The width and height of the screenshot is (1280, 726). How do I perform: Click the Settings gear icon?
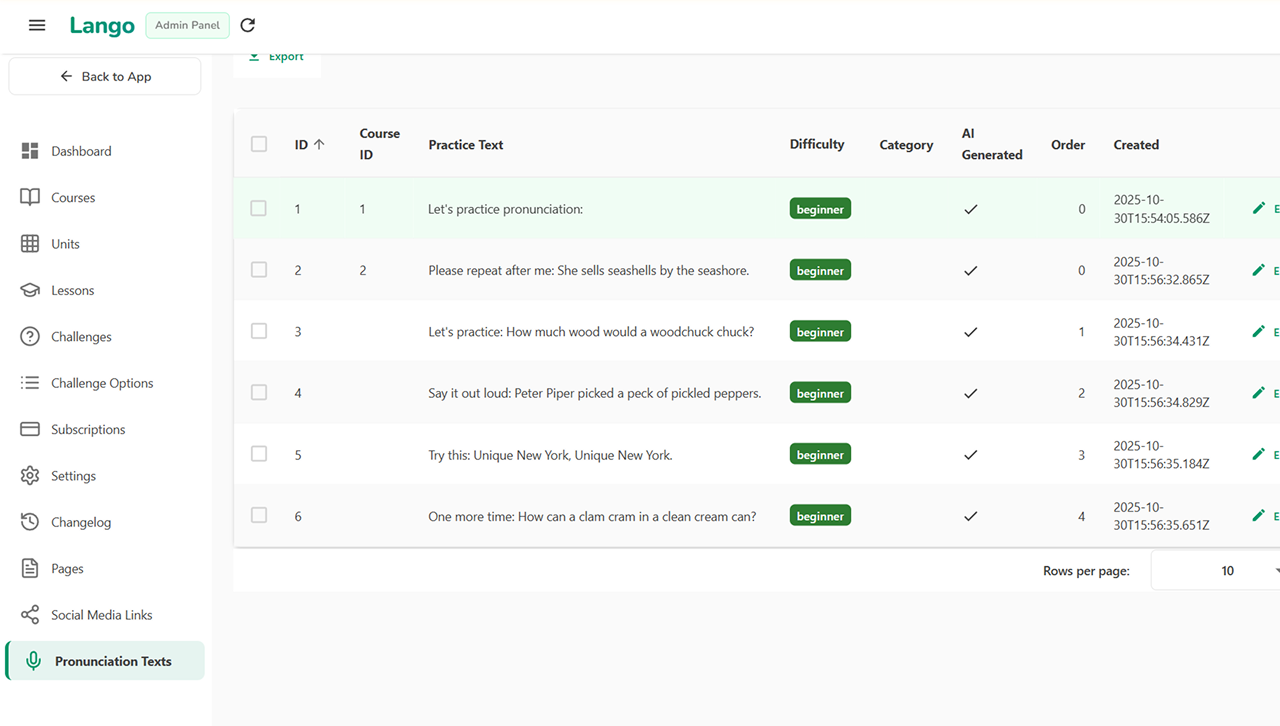(x=30, y=476)
